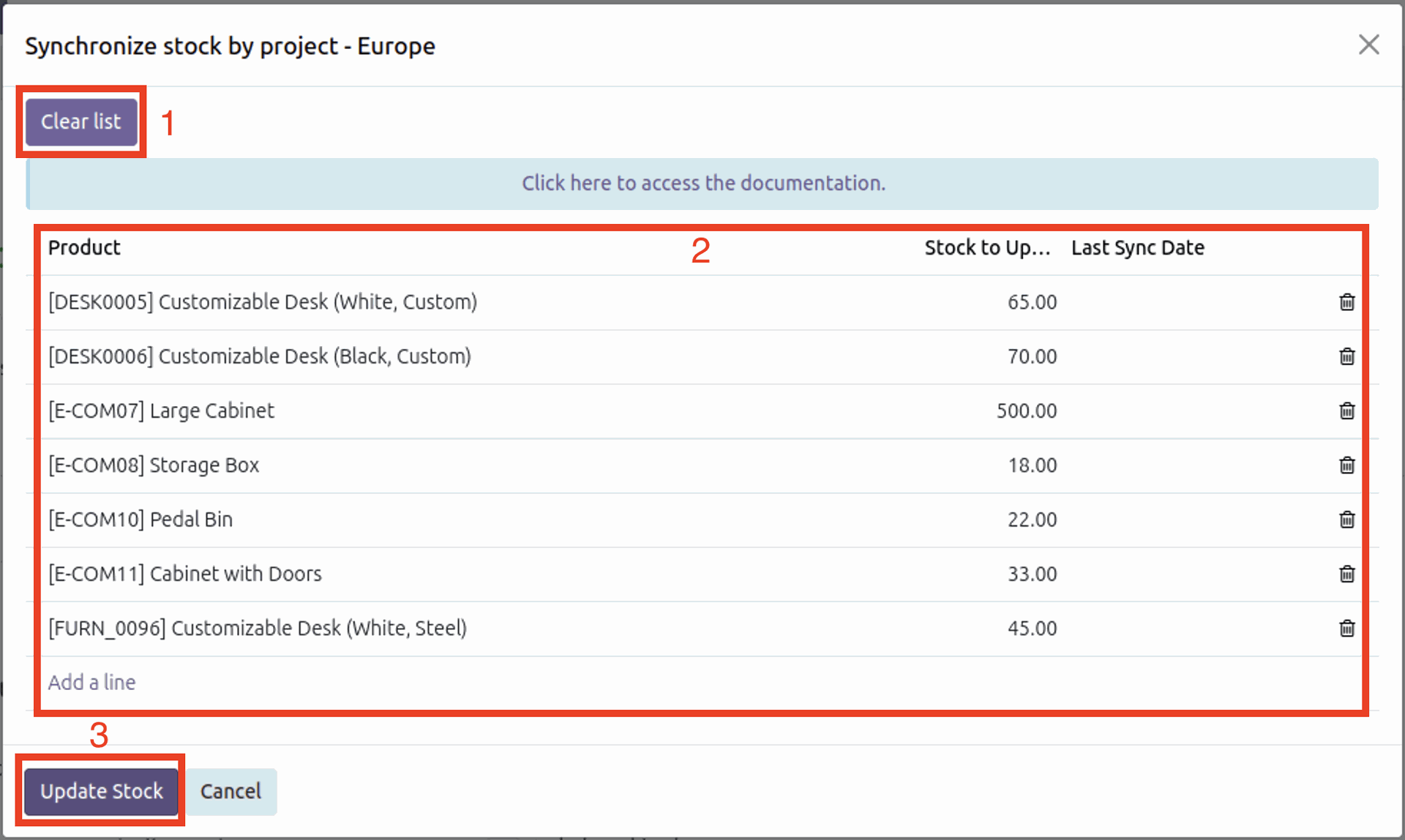Delete the DESK0006 Black Custom Desk line
This screenshot has width=1405, height=840.
pos(1346,356)
